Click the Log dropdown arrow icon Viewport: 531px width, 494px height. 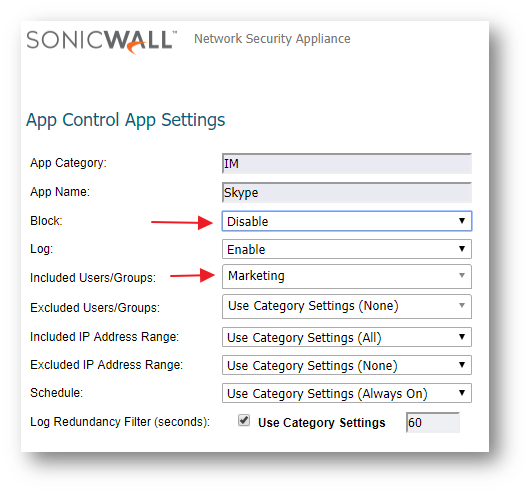[462, 249]
